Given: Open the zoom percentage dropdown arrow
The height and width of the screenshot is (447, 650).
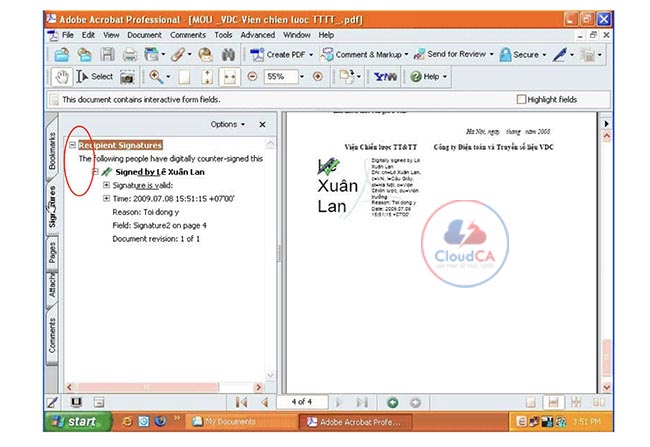Looking at the screenshot, I should (x=302, y=77).
